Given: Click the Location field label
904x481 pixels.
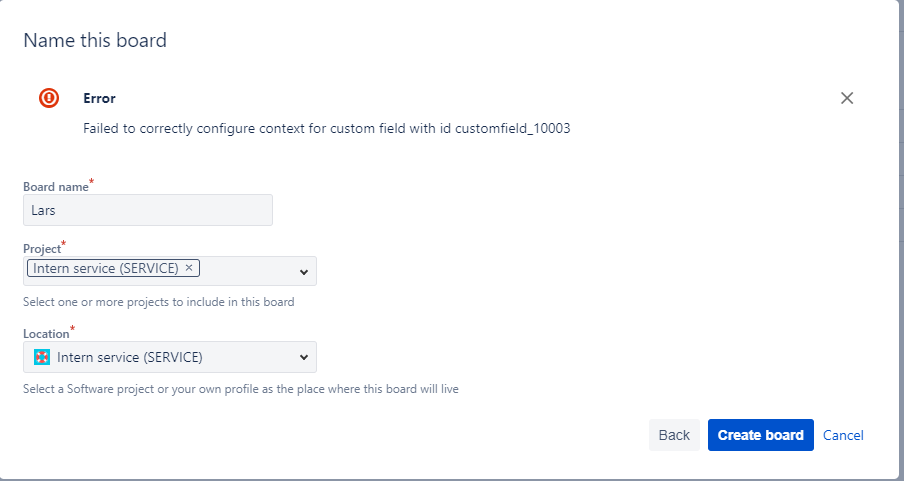Looking at the screenshot, I should [46, 333].
